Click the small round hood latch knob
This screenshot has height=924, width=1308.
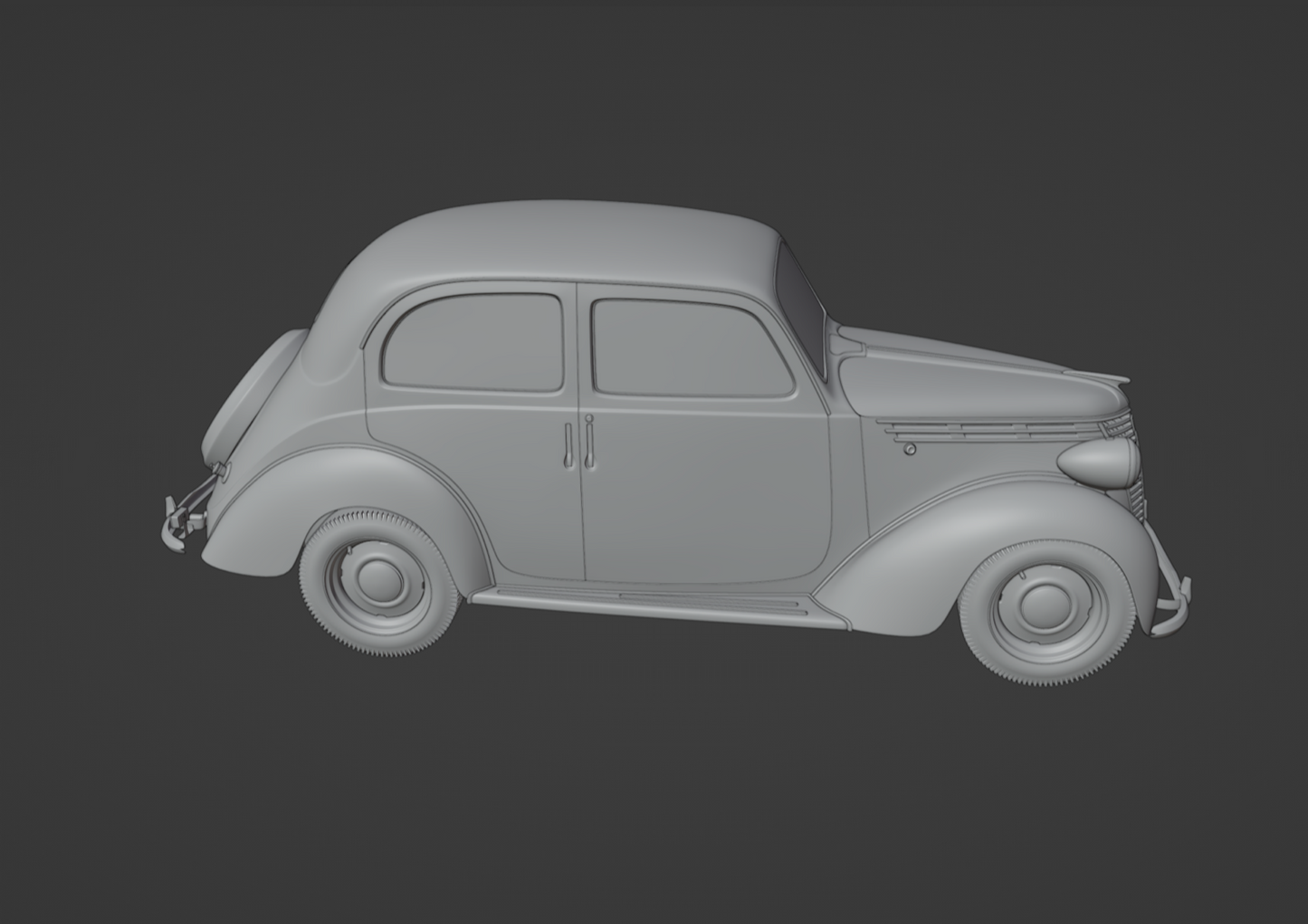click(910, 449)
